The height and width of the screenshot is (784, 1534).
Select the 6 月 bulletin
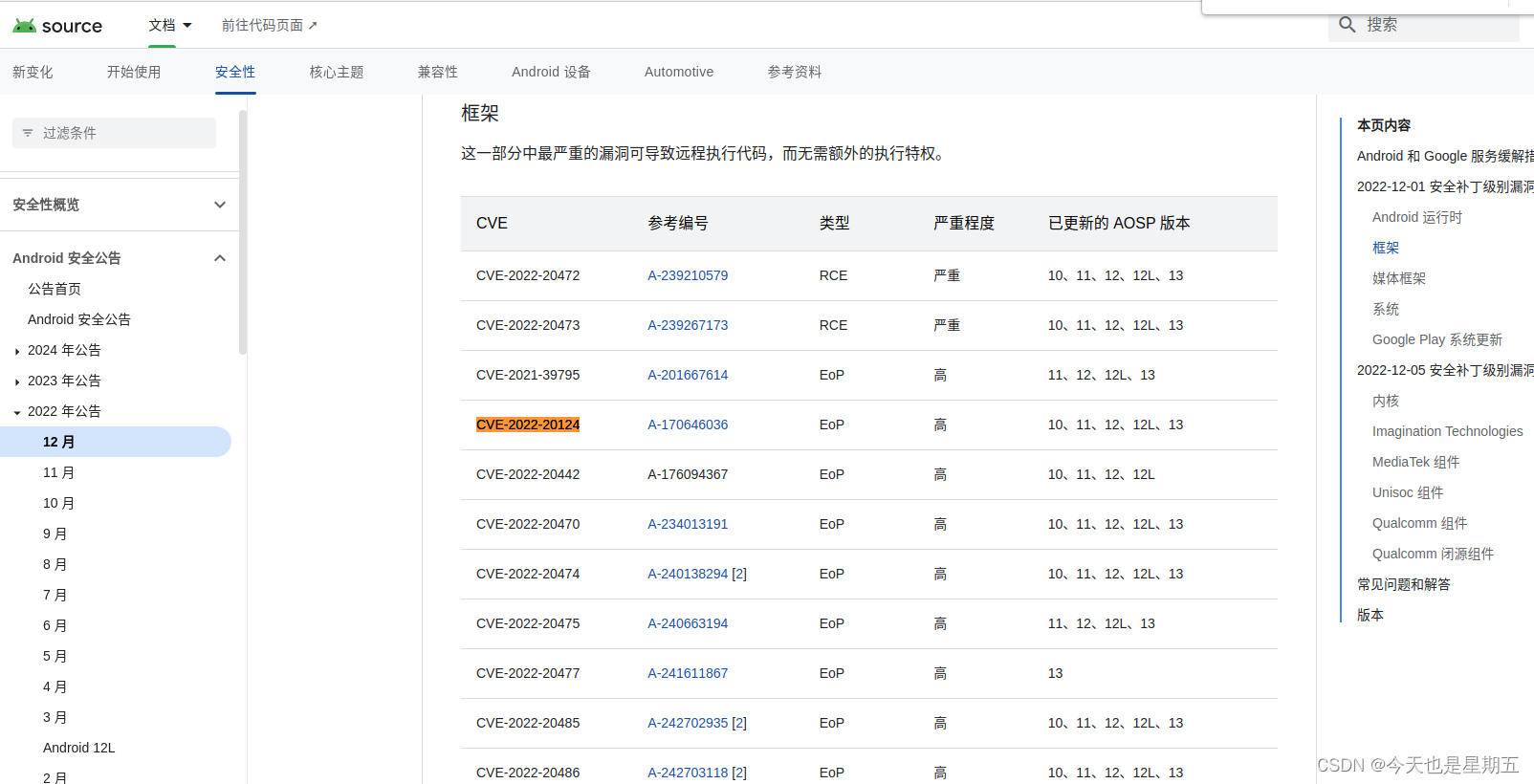(x=55, y=625)
